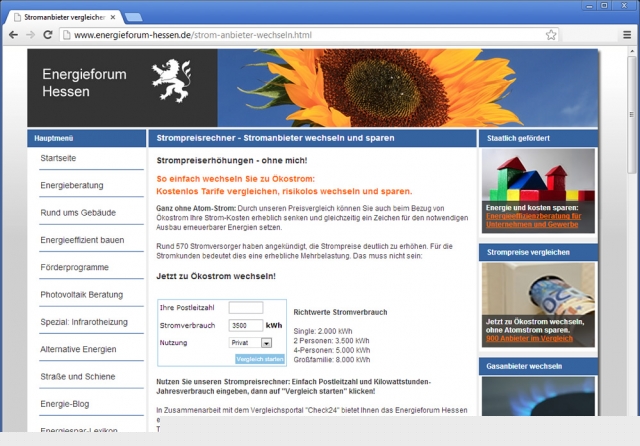Click the page icon in address bar
Screen dimensions: 640x446
pos(66,35)
